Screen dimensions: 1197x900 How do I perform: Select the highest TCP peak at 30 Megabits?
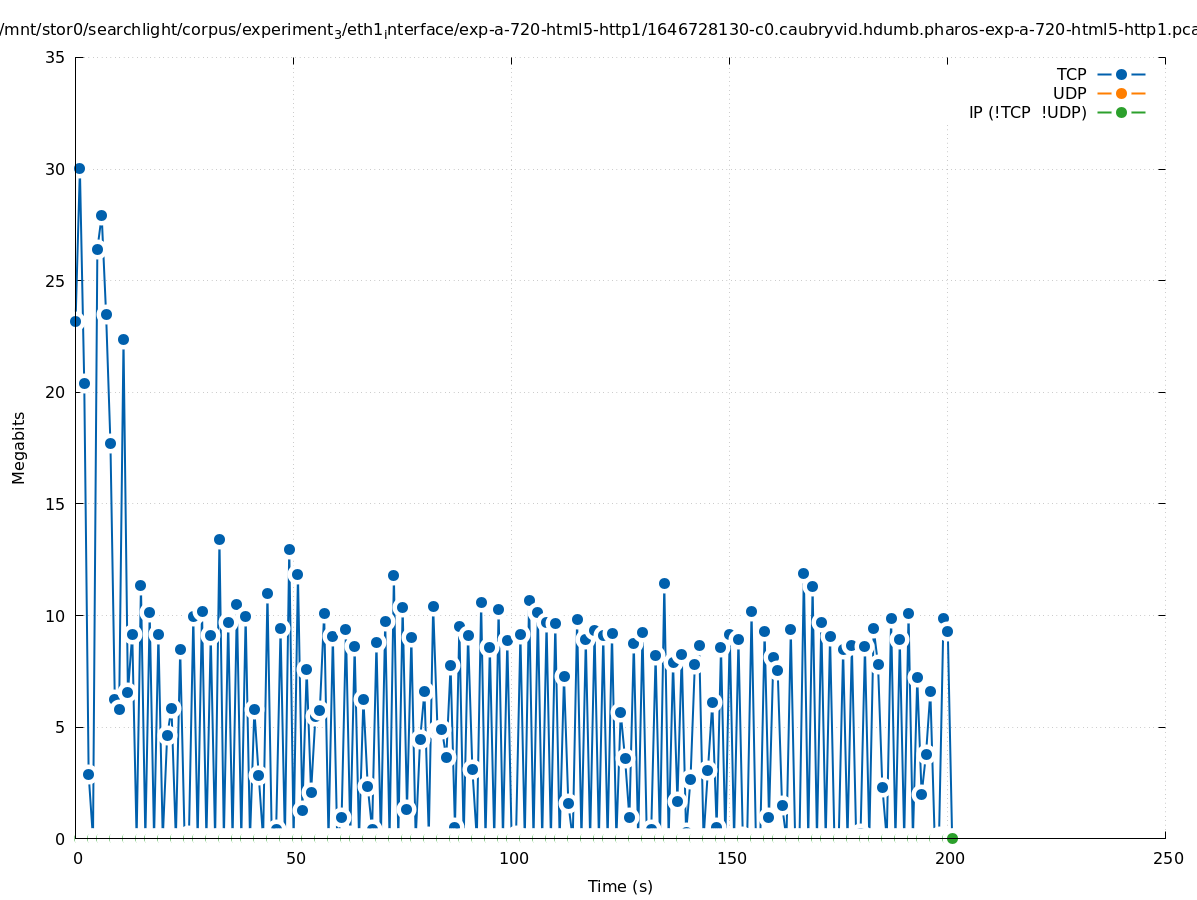click(x=79, y=168)
